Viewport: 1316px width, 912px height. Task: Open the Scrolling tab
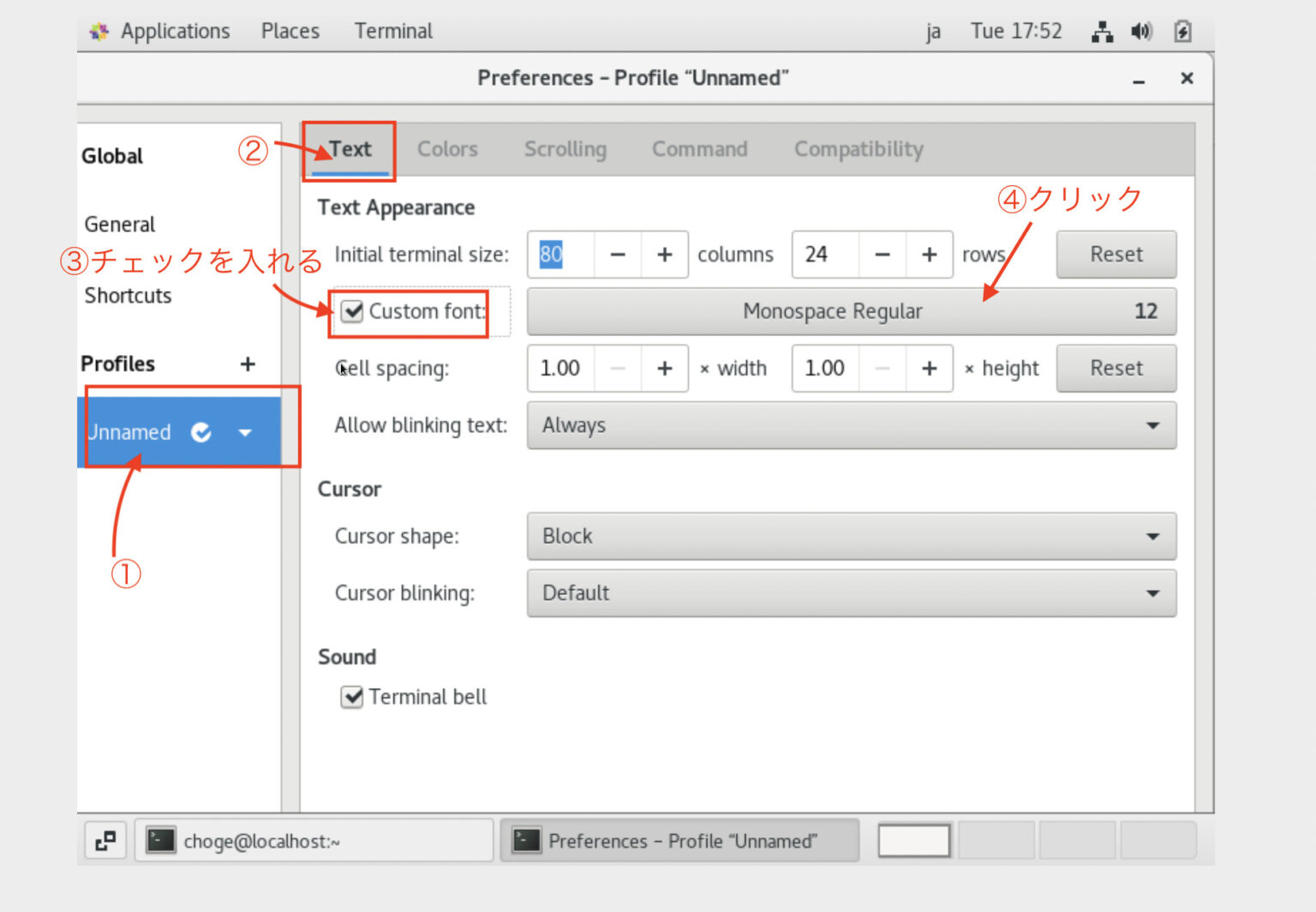[x=565, y=149]
